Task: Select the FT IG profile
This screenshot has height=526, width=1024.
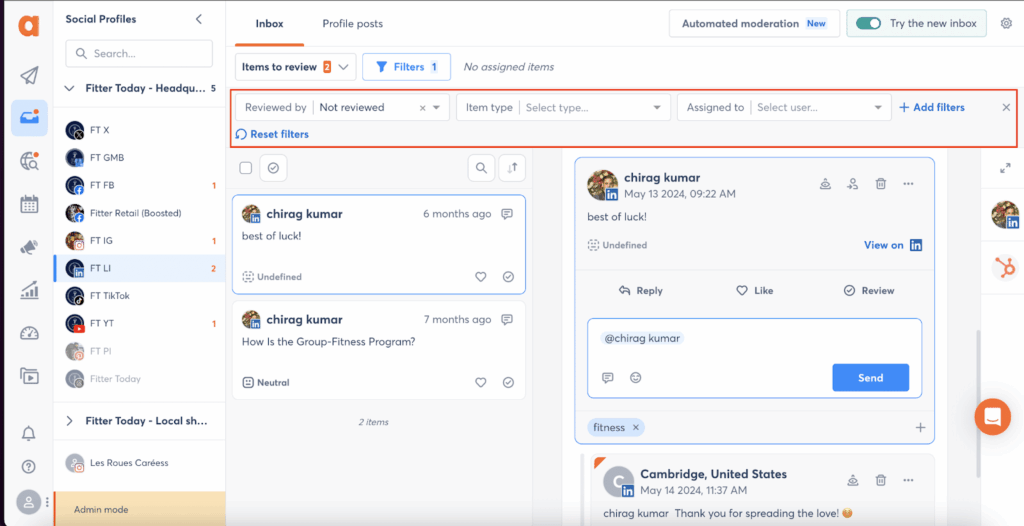Action: click(x=139, y=240)
